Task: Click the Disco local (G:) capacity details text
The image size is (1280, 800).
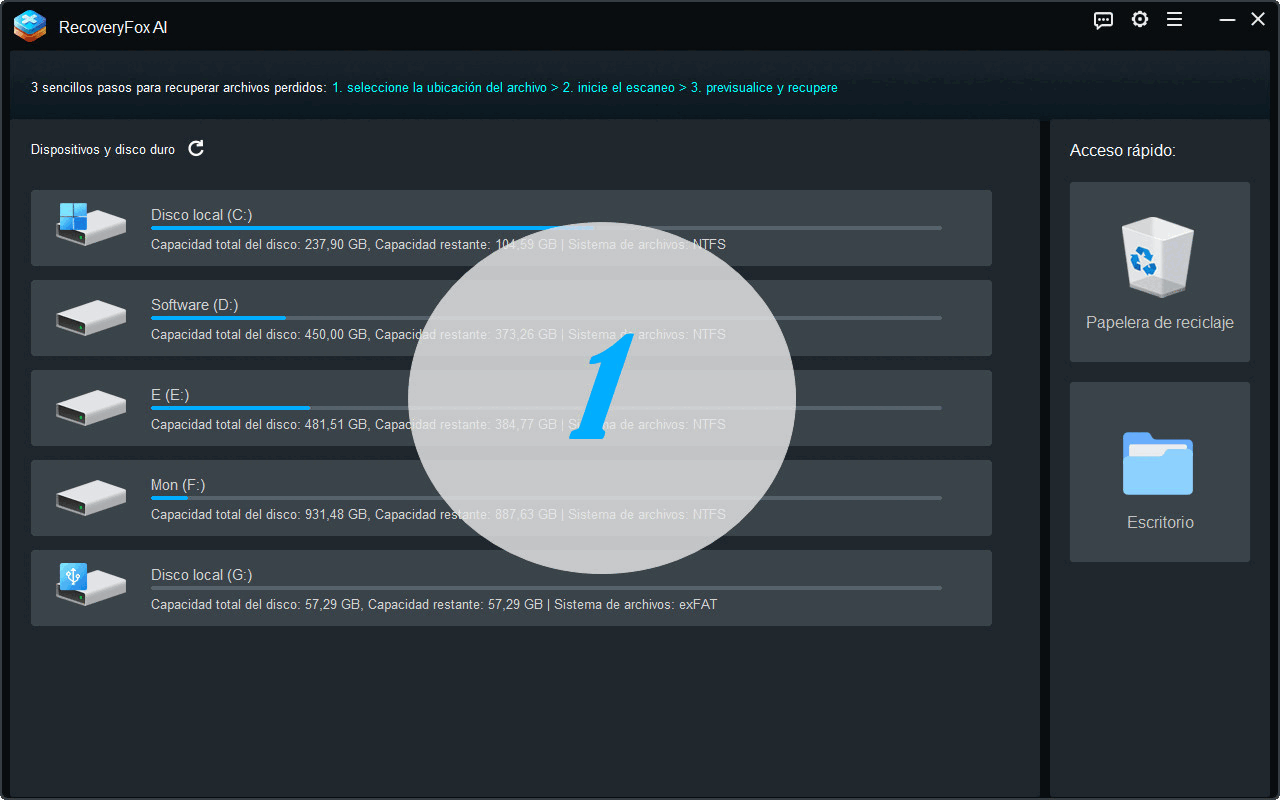Action: [433, 605]
